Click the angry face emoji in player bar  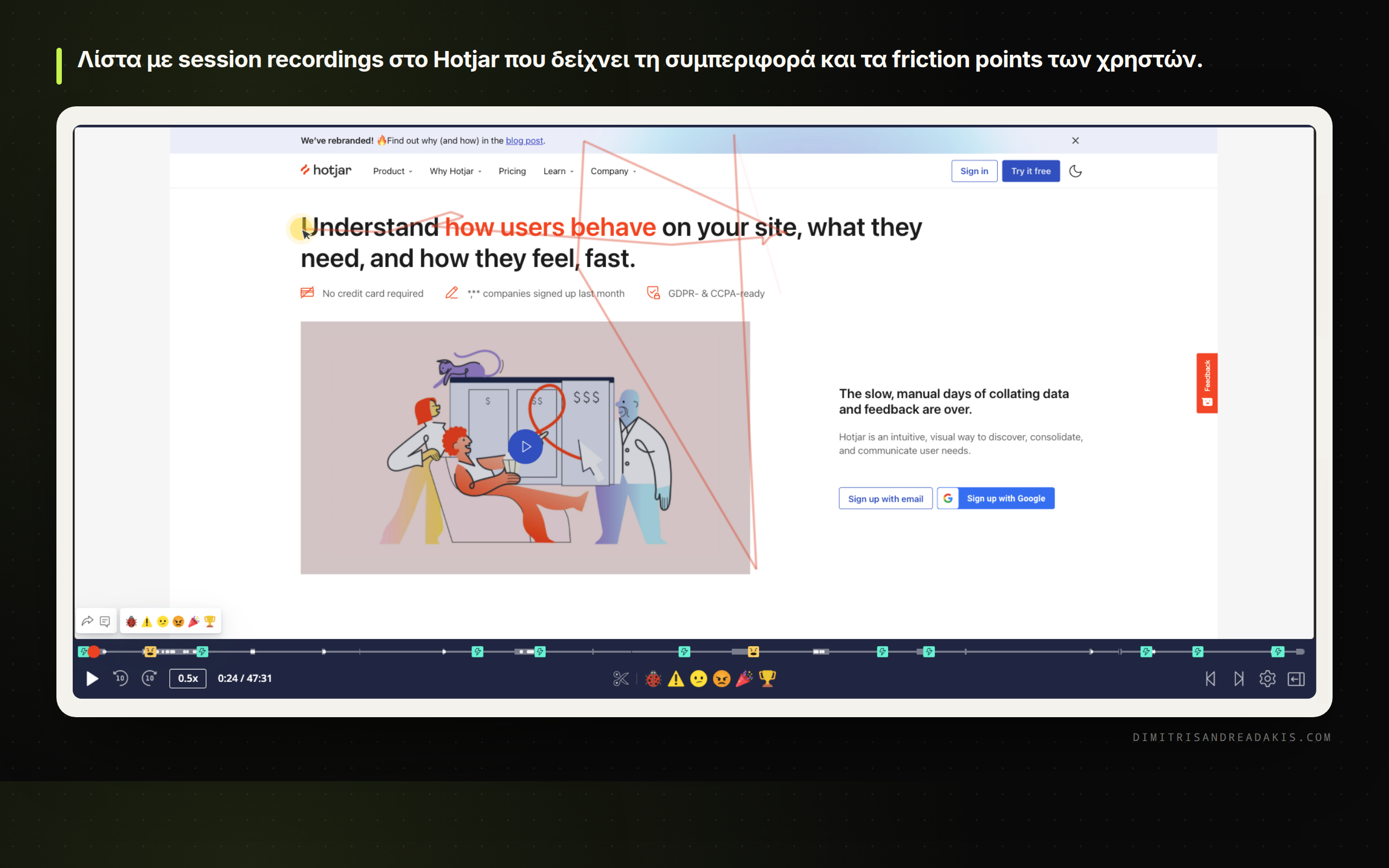click(x=722, y=679)
